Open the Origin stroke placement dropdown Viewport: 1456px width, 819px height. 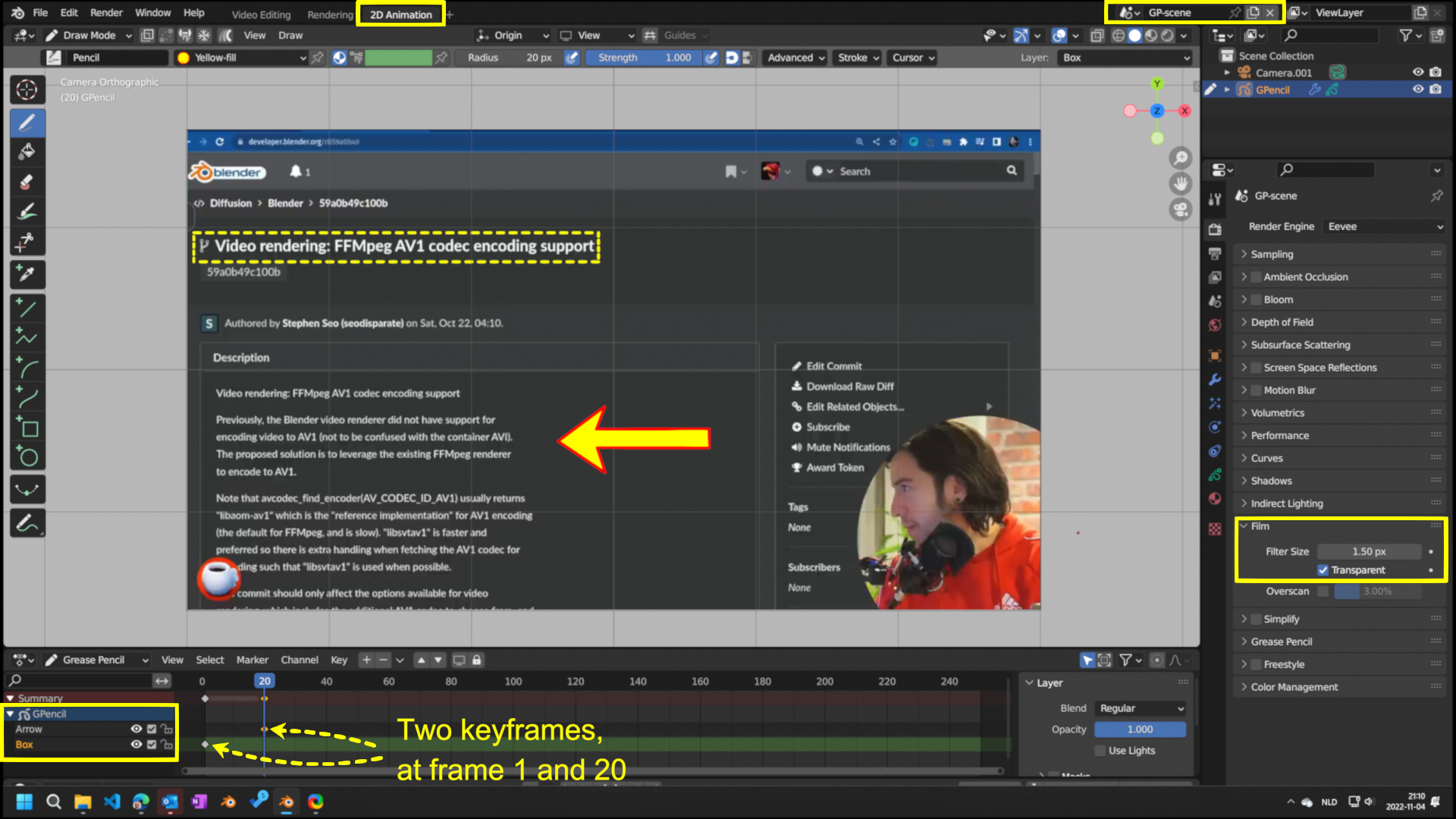click(x=512, y=36)
